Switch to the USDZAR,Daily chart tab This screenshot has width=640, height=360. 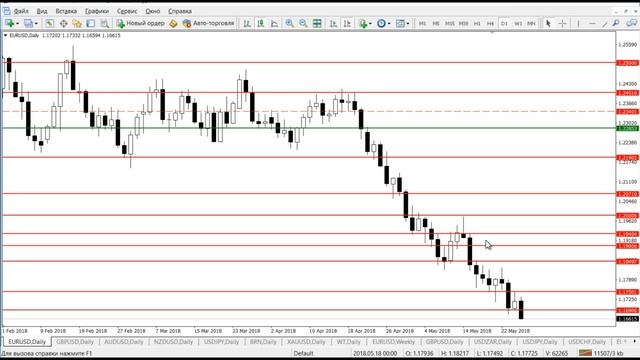[x=493, y=342]
